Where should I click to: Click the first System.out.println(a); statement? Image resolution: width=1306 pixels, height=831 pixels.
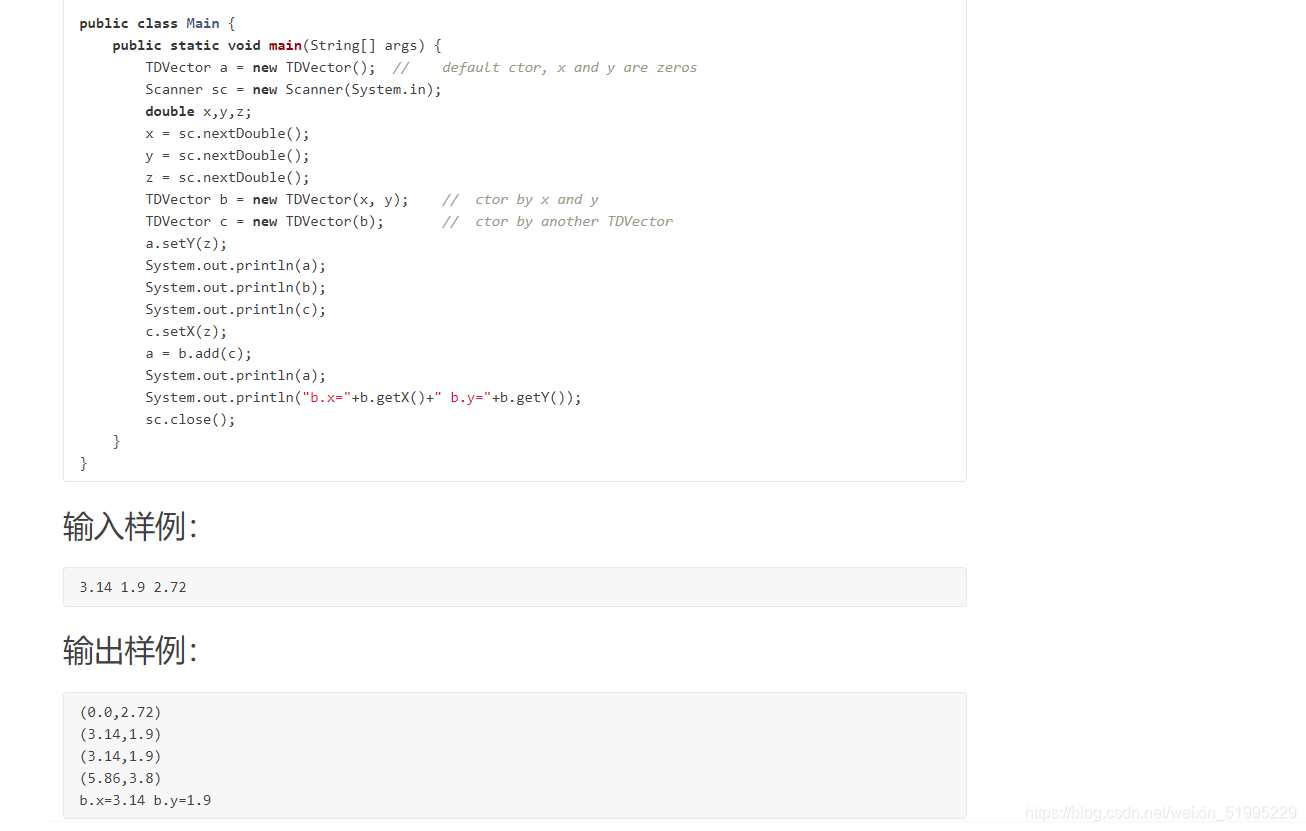(x=235, y=265)
